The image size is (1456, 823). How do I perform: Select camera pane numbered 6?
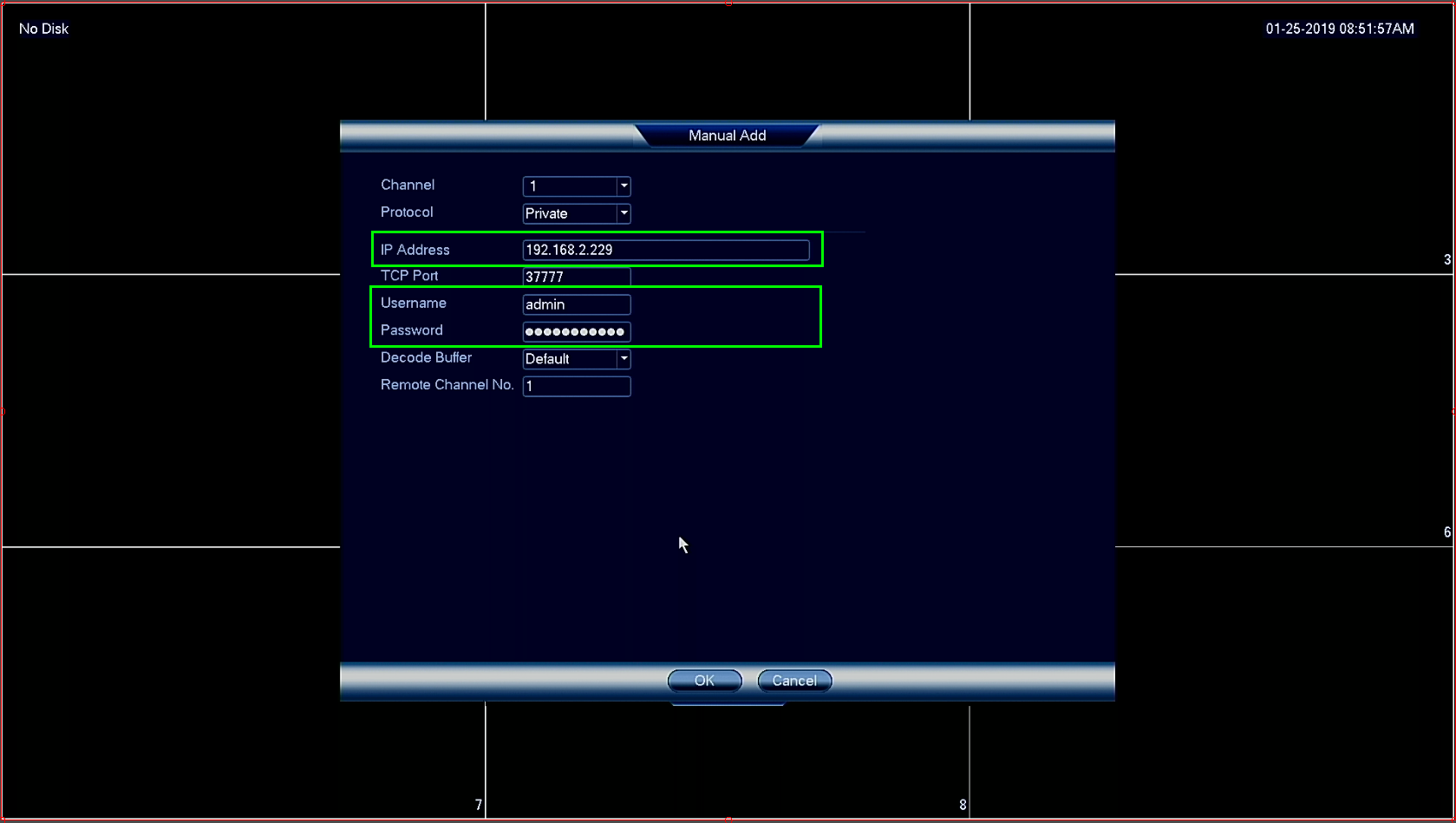[1283, 410]
